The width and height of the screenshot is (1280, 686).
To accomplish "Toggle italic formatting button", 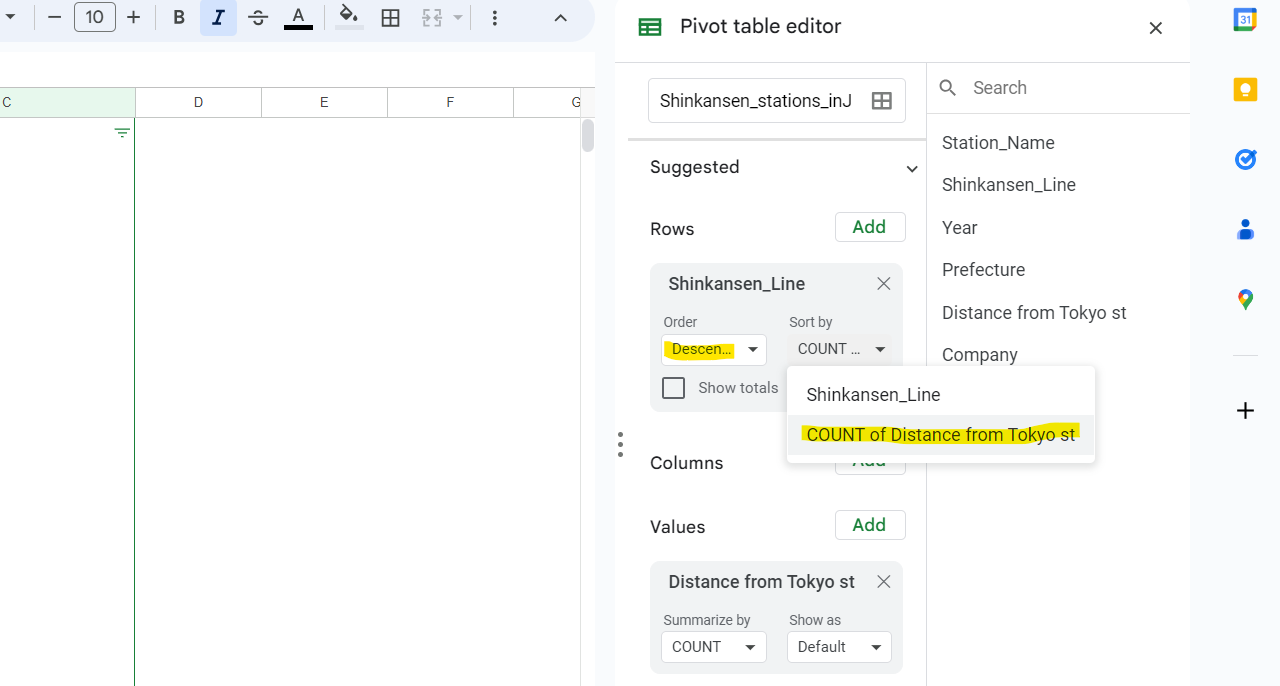I will [218, 18].
